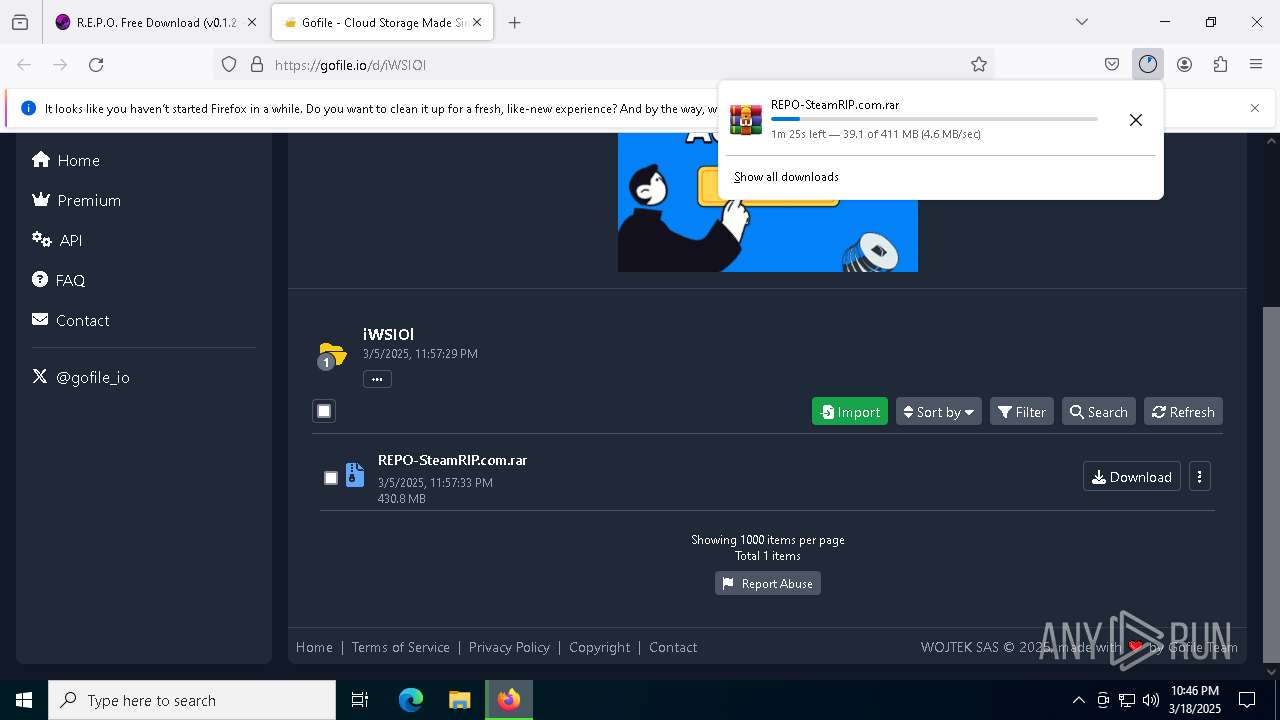The height and width of the screenshot is (720, 1280).
Task: Open the Windows notification center
Action: 1247,700
